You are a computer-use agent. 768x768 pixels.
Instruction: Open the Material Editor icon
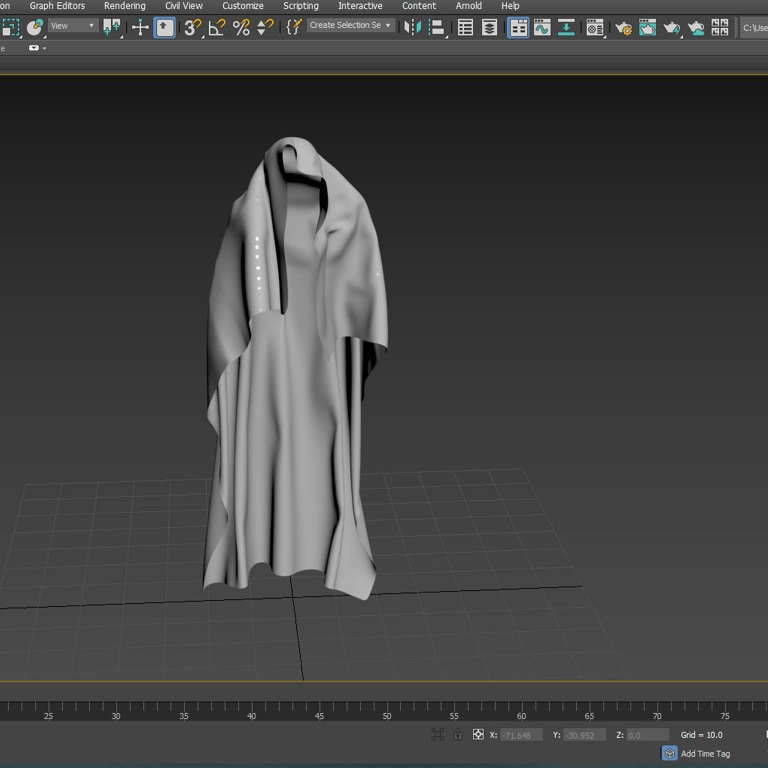pyautogui.click(x=595, y=27)
